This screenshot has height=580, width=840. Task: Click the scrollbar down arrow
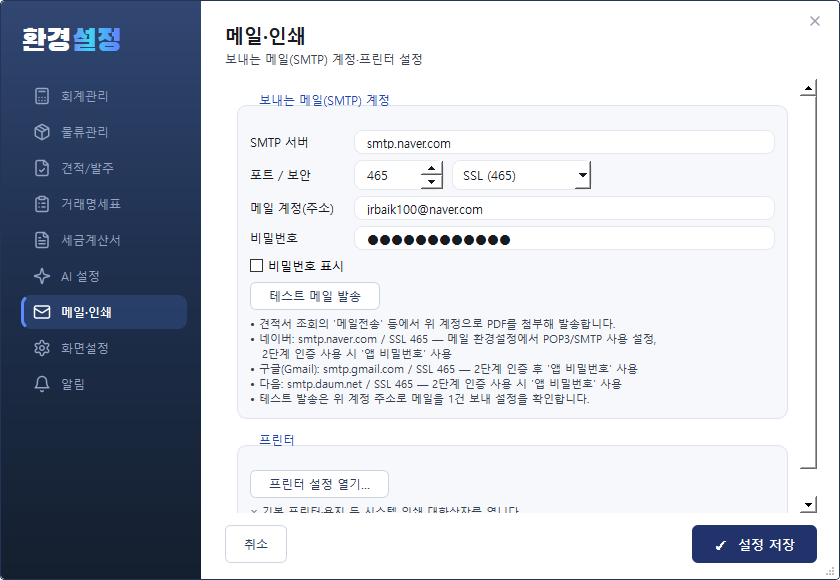point(808,504)
